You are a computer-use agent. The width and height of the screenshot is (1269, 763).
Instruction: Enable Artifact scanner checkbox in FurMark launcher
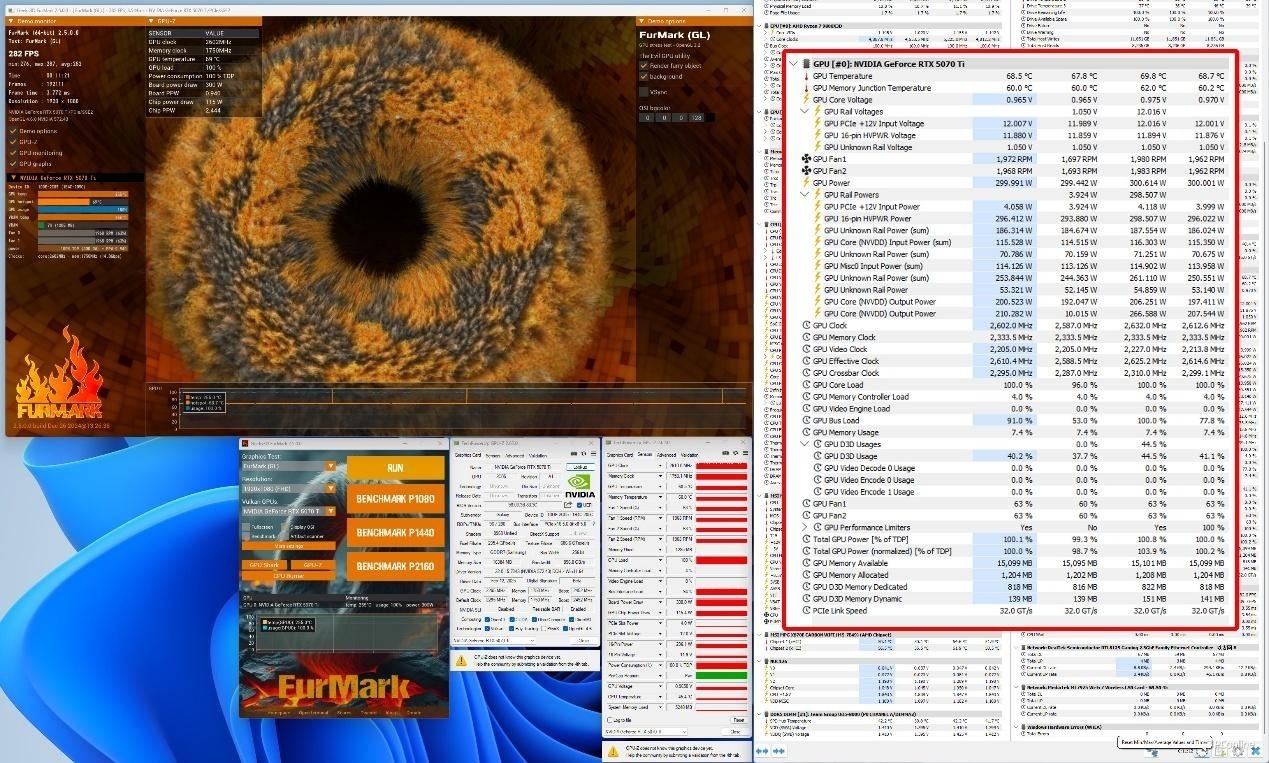click(285, 536)
